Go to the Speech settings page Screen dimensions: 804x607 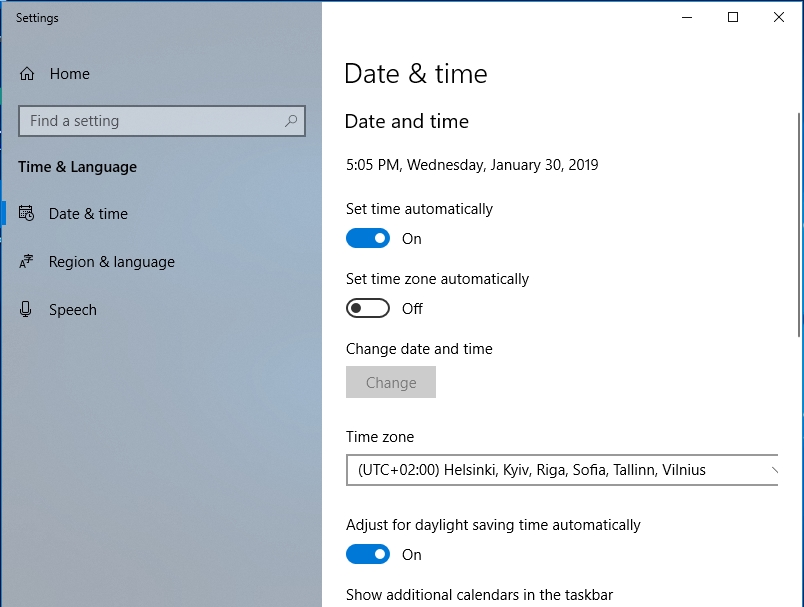[x=73, y=310]
